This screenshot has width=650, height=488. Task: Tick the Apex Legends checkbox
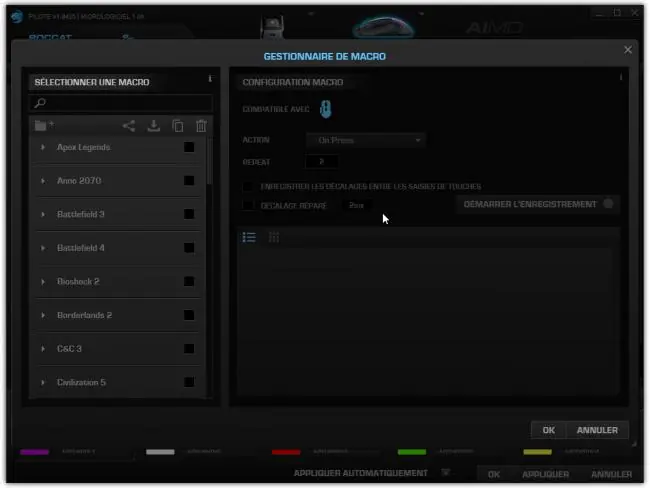pyautogui.click(x=189, y=147)
